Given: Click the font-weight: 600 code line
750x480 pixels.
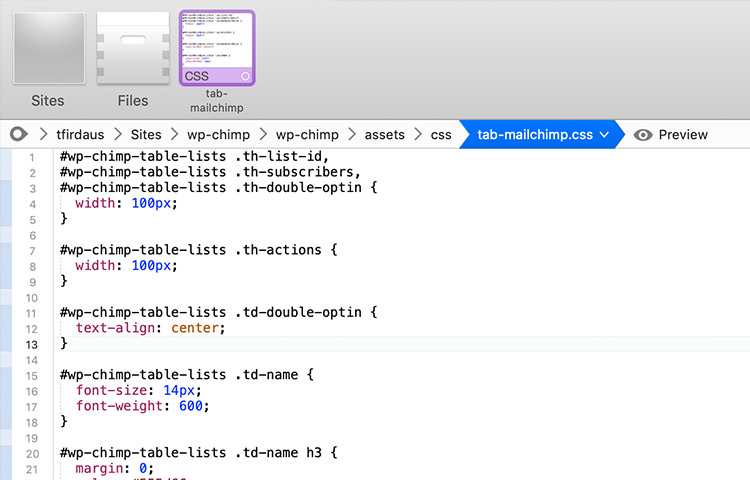Looking at the screenshot, I should tap(142, 406).
